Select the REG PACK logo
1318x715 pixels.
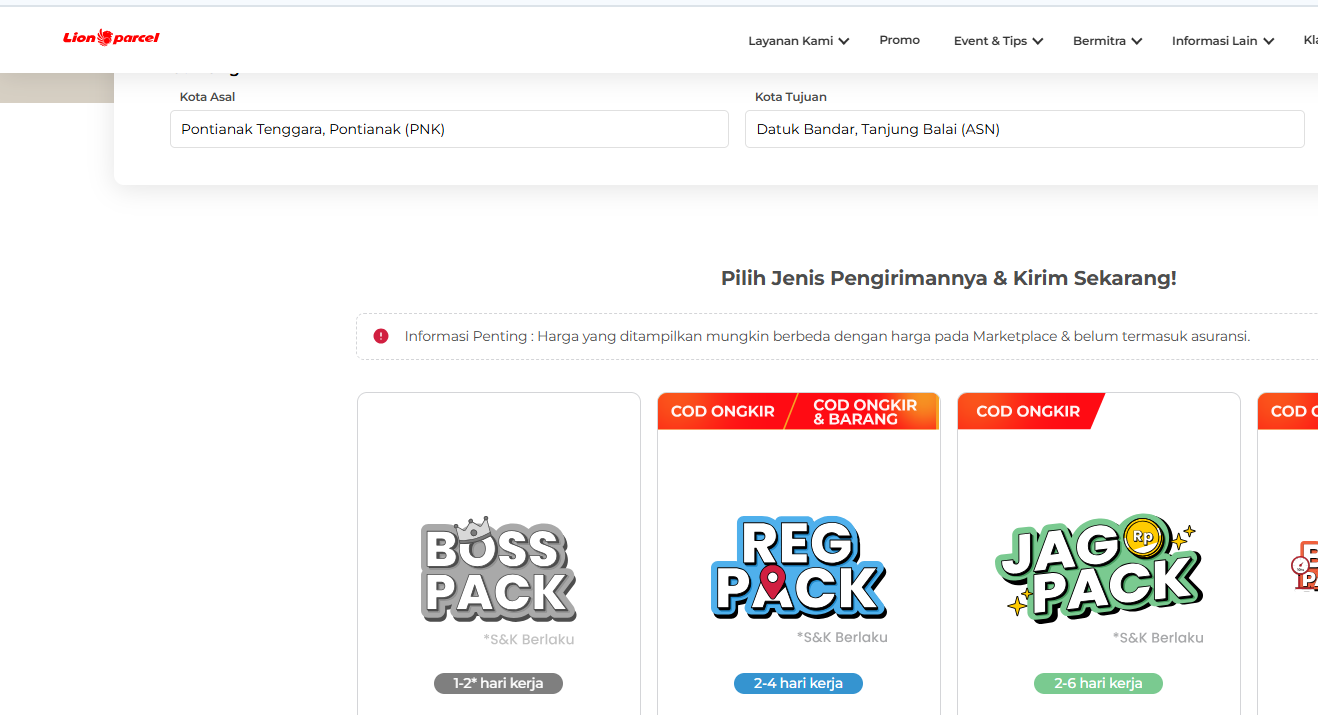[798, 568]
